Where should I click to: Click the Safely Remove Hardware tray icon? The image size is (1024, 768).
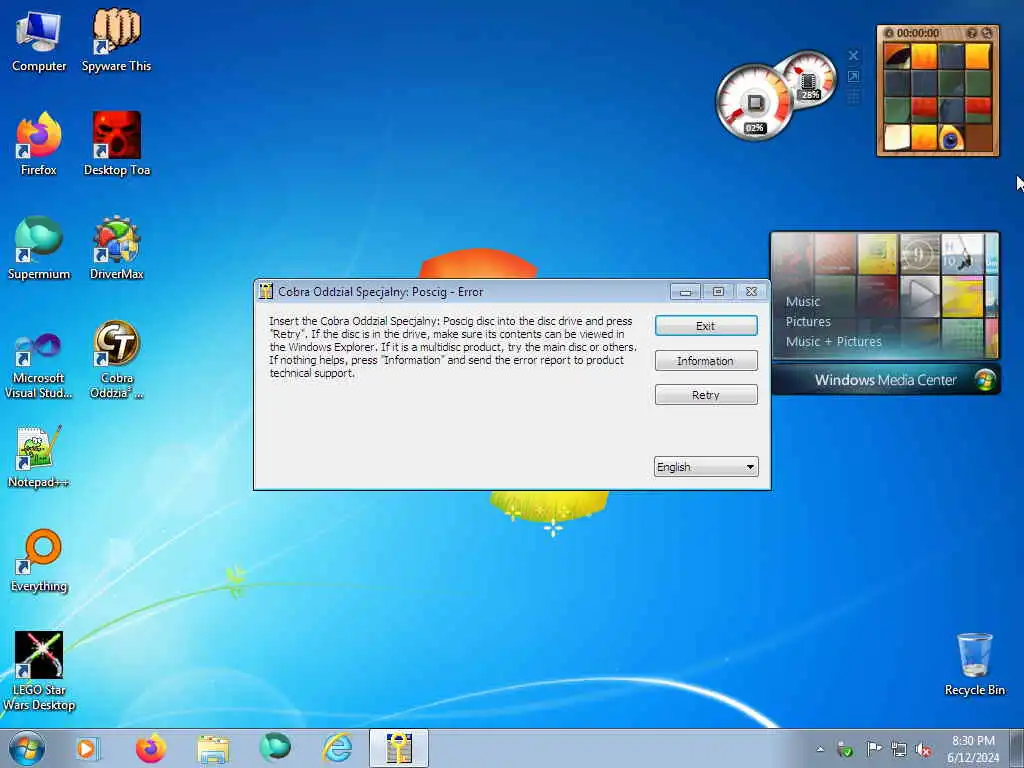(846, 749)
